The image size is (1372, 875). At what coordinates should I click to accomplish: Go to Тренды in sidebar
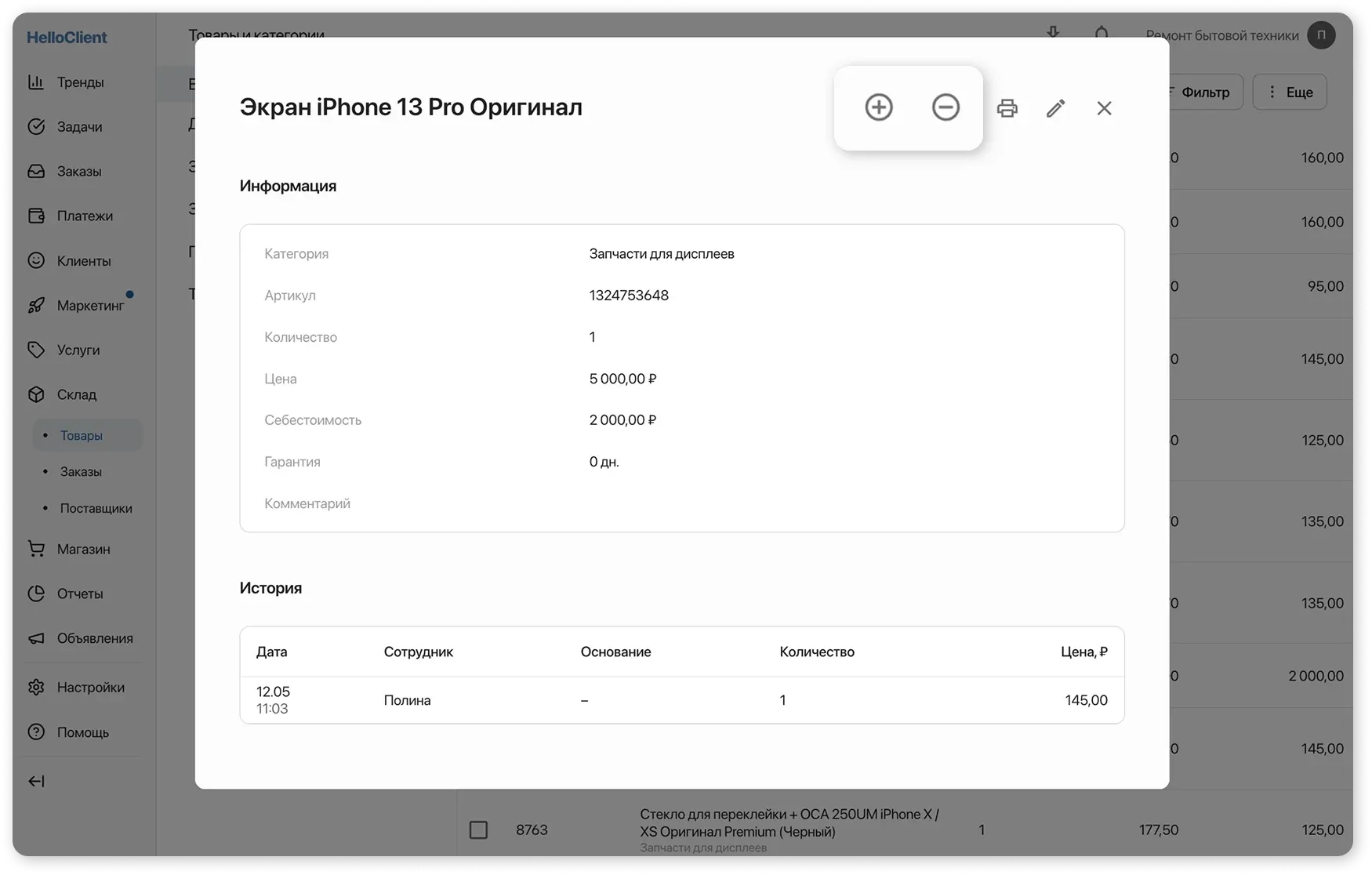click(x=80, y=82)
